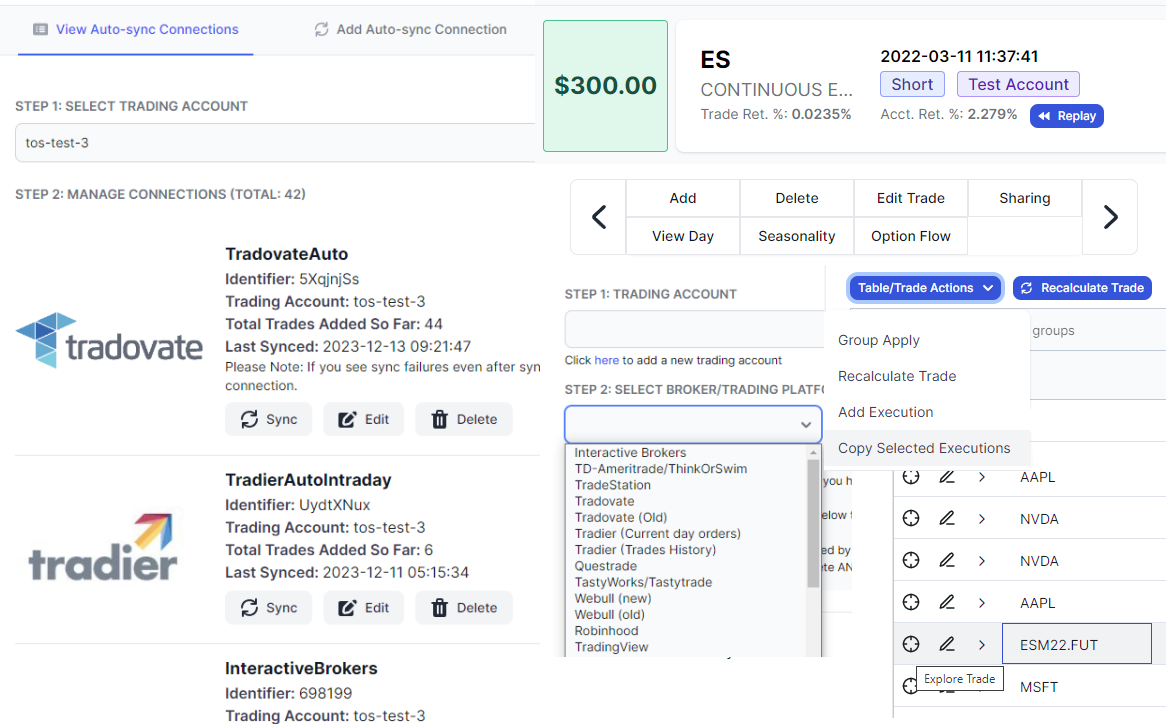Open Add Auto-sync Connection tab
Image resolution: width=1166 pixels, height=724 pixels.
[410, 29]
